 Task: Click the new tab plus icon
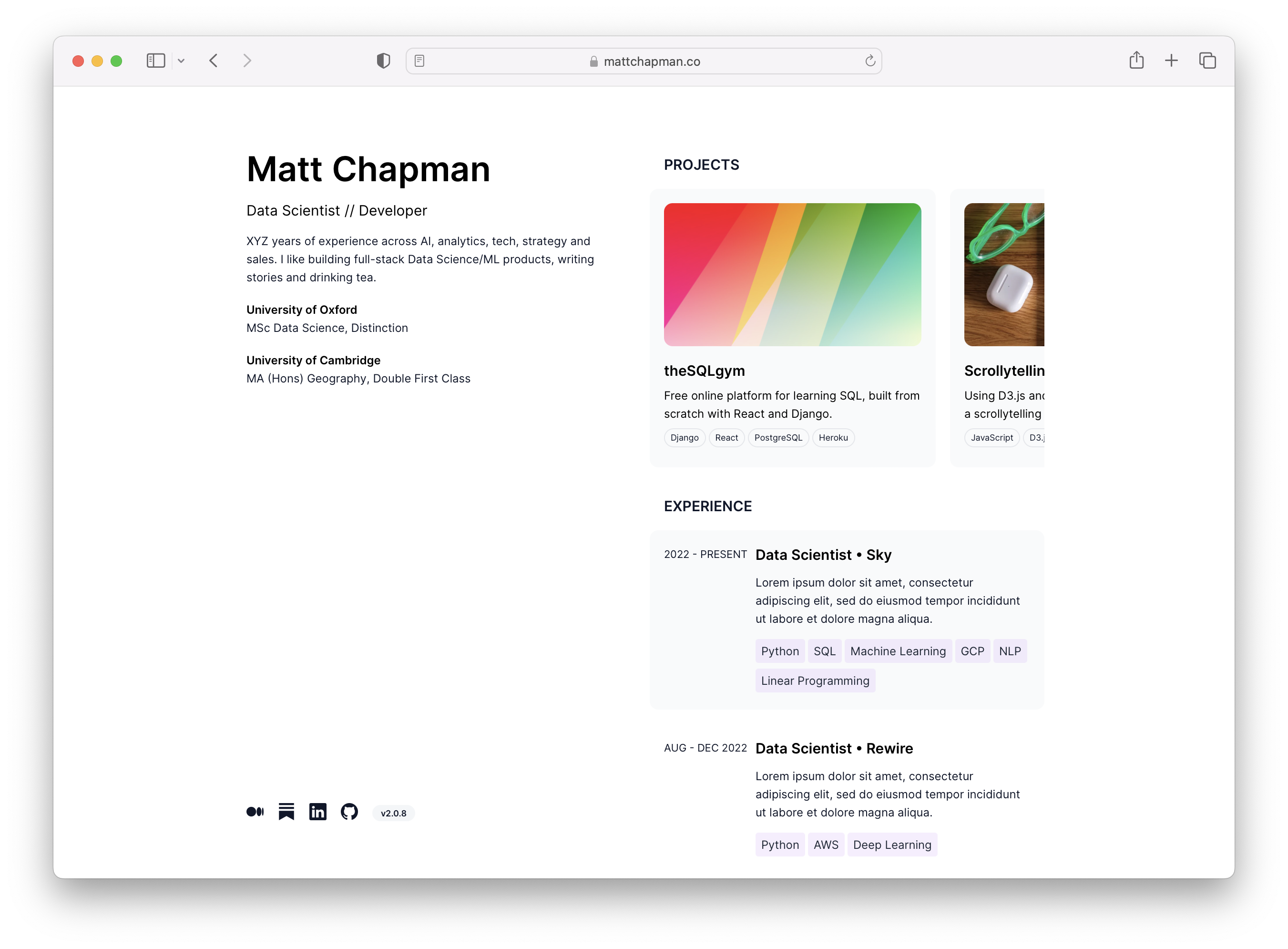tap(1172, 60)
